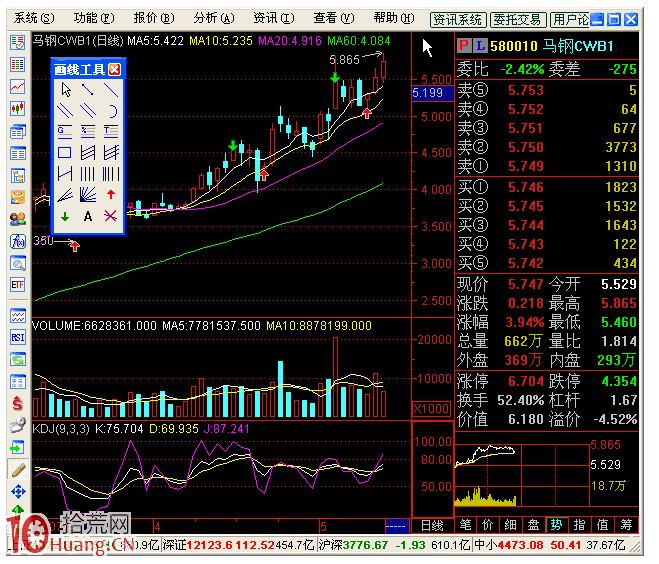Select the single straight line drawing tool
Screen dimensions: 659x564
point(111,90)
